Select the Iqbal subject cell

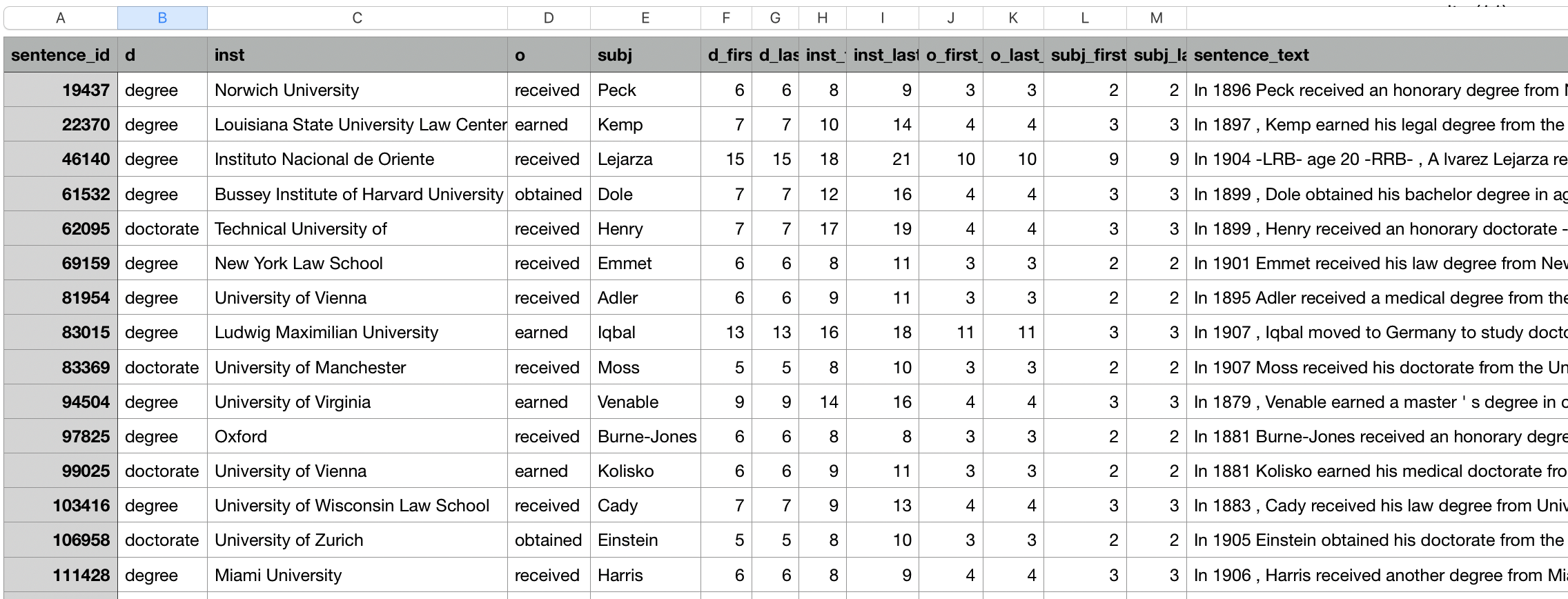click(x=645, y=332)
